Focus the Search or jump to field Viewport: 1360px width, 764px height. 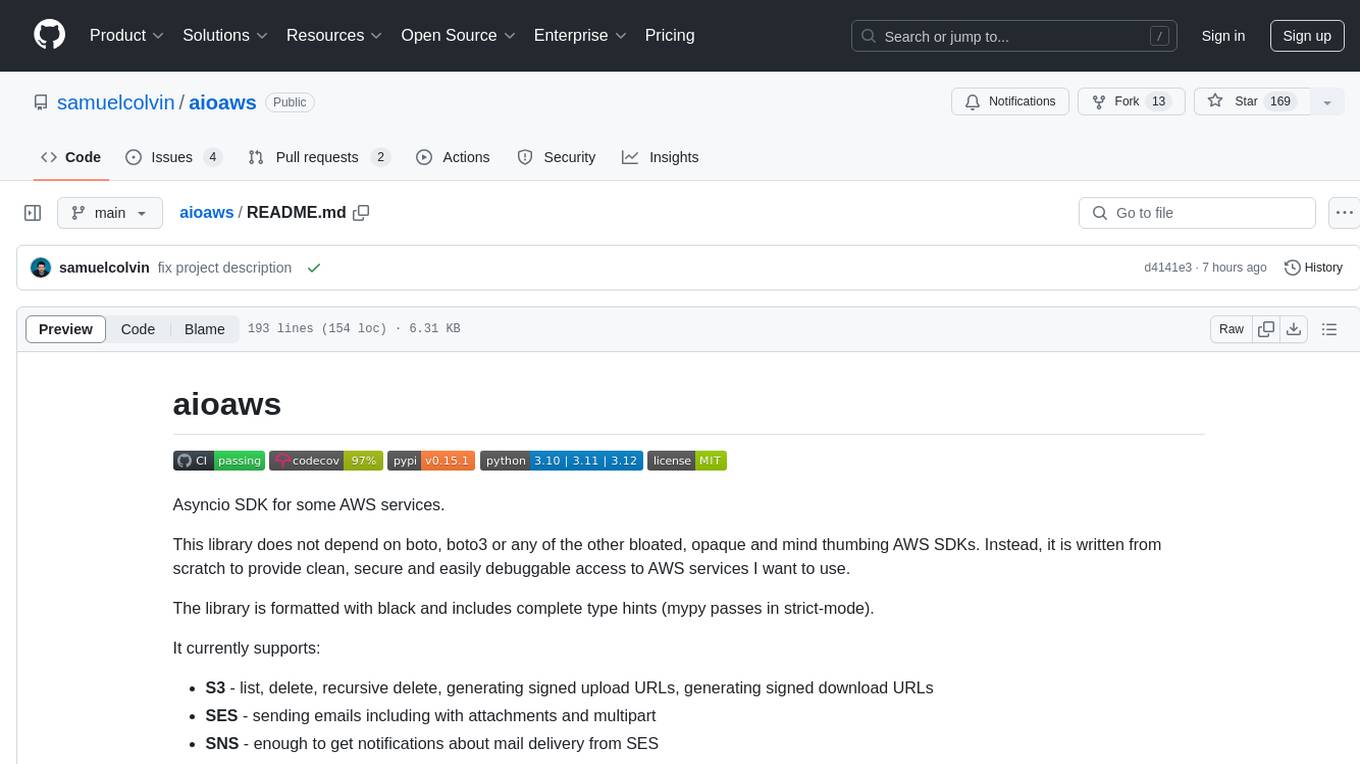coord(1014,36)
